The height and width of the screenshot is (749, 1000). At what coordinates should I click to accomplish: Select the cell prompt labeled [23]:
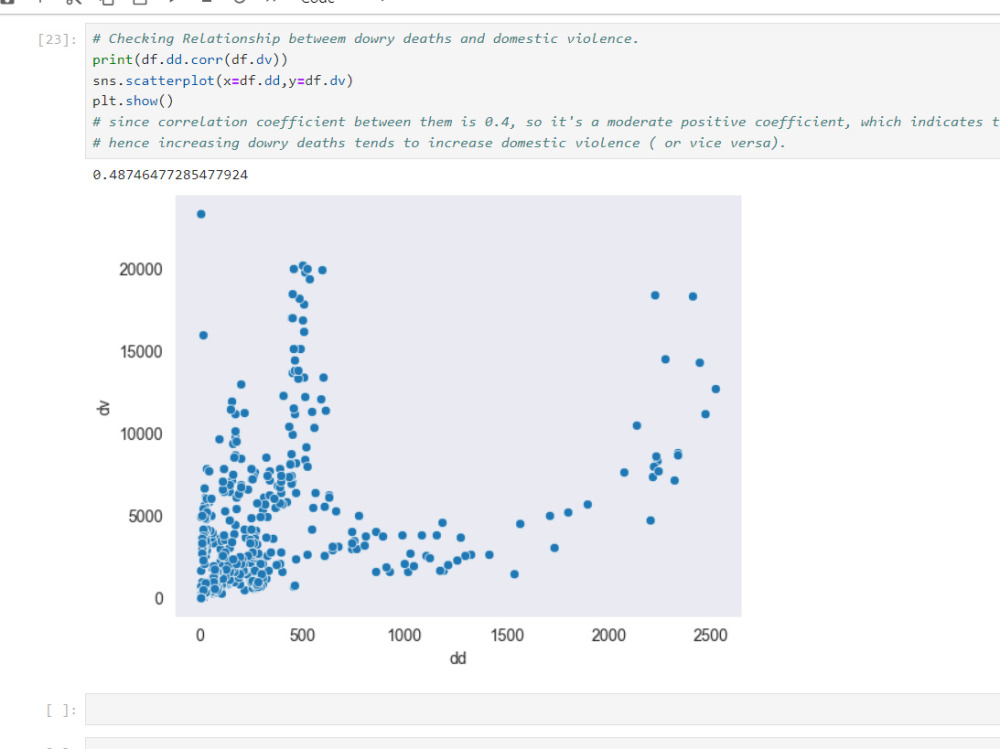click(x=57, y=40)
